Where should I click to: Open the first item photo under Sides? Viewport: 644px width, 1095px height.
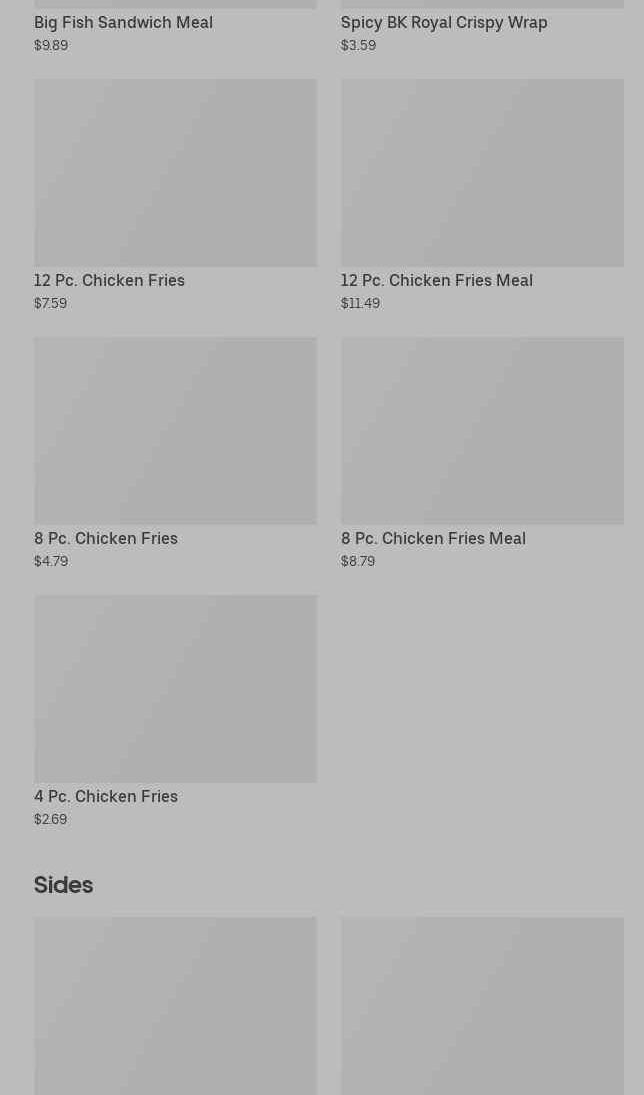pos(175,1005)
